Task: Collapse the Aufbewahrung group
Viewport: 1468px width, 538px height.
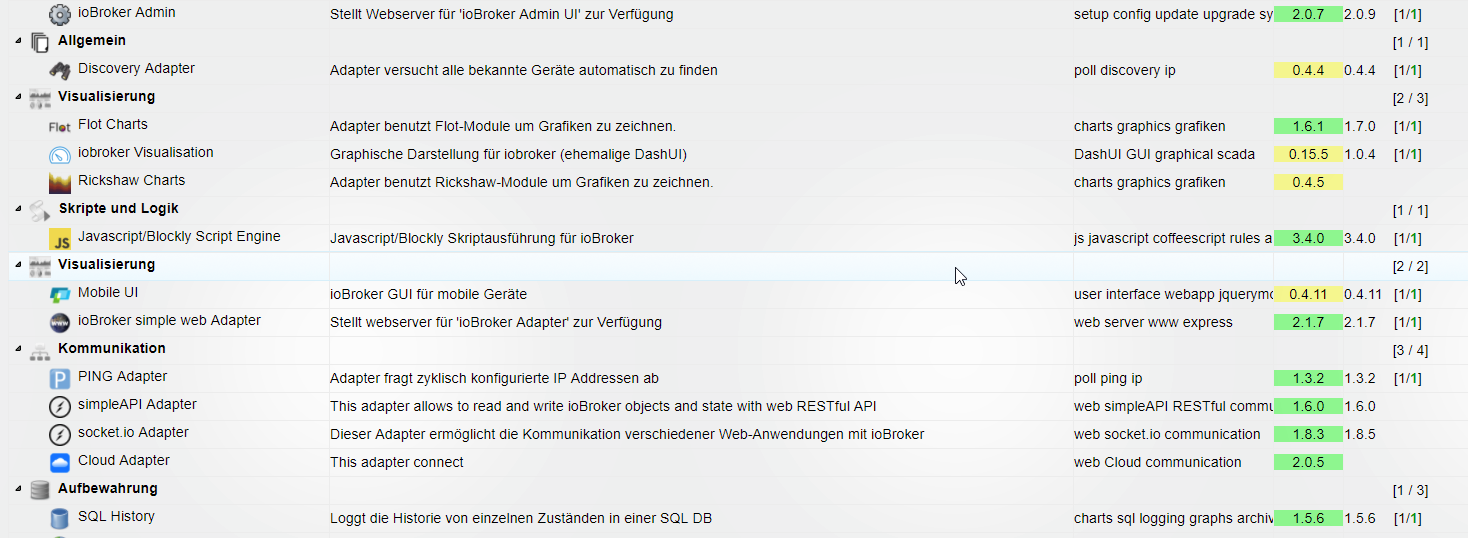Action: (18, 489)
